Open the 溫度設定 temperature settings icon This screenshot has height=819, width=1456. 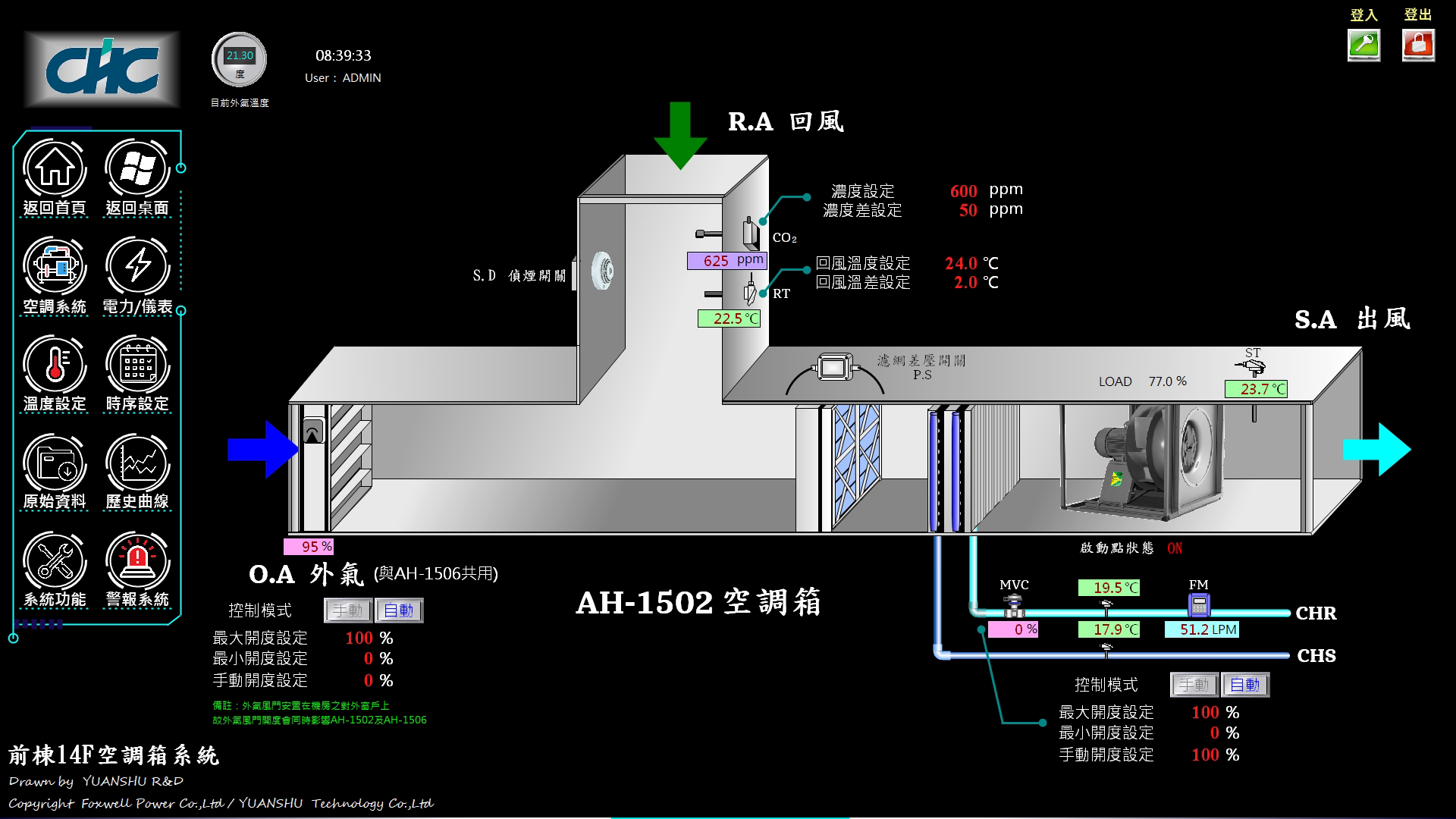55,365
